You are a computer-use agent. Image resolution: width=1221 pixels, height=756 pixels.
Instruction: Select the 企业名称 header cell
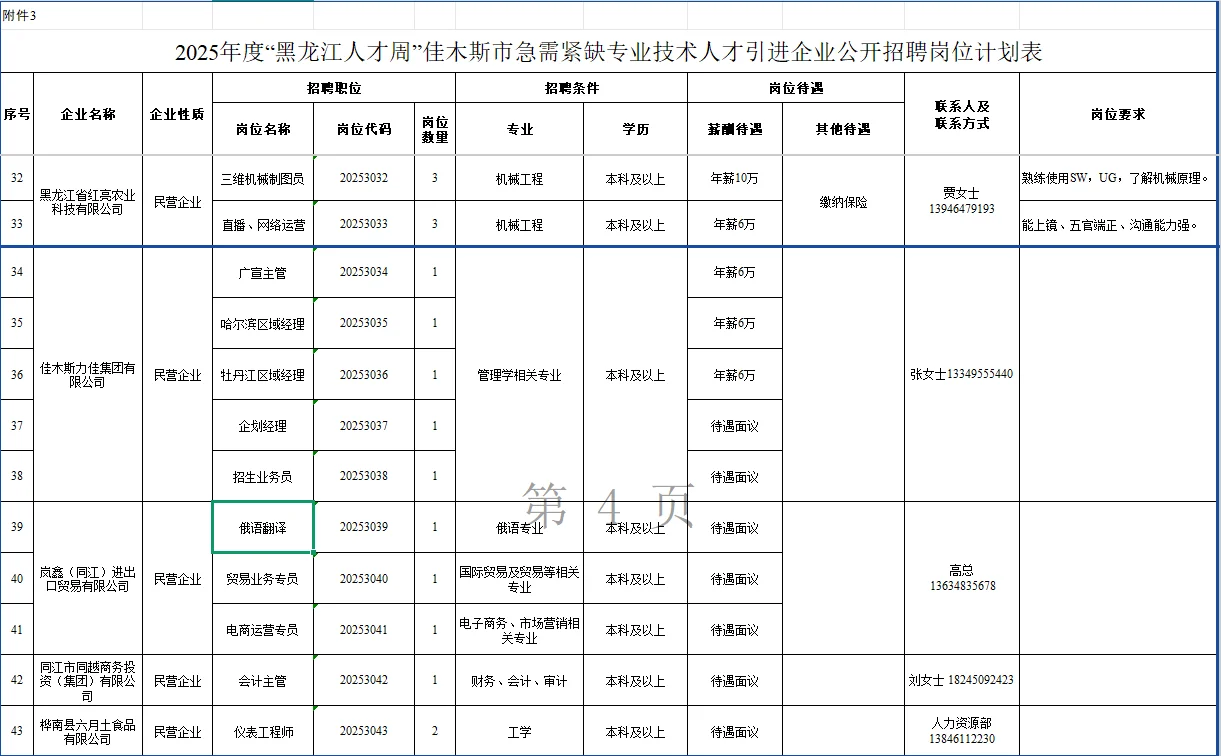pyautogui.click(x=88, y=114)
